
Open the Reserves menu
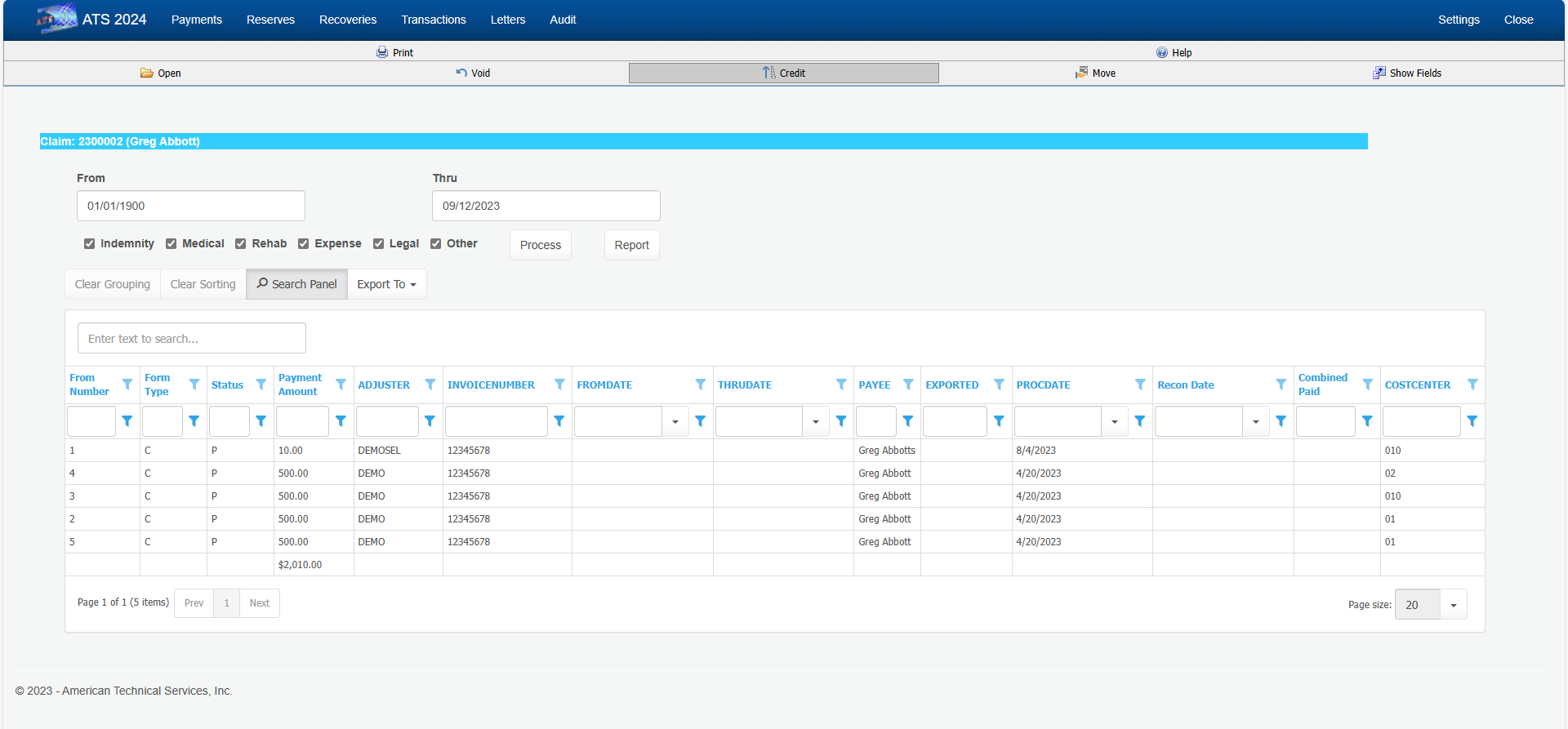click(270, 20)
